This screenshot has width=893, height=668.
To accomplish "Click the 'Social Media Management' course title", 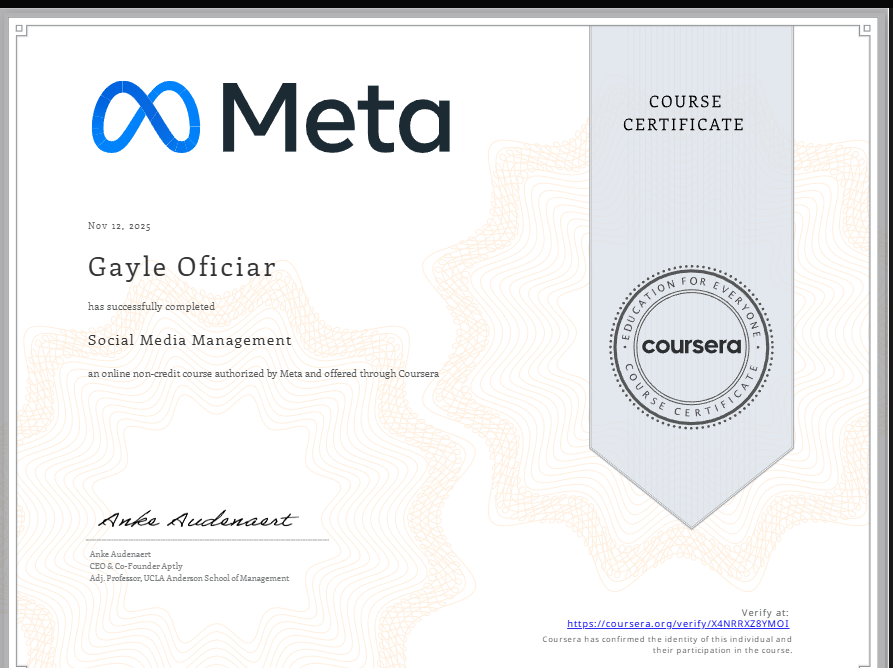I will tap(190, 340).
